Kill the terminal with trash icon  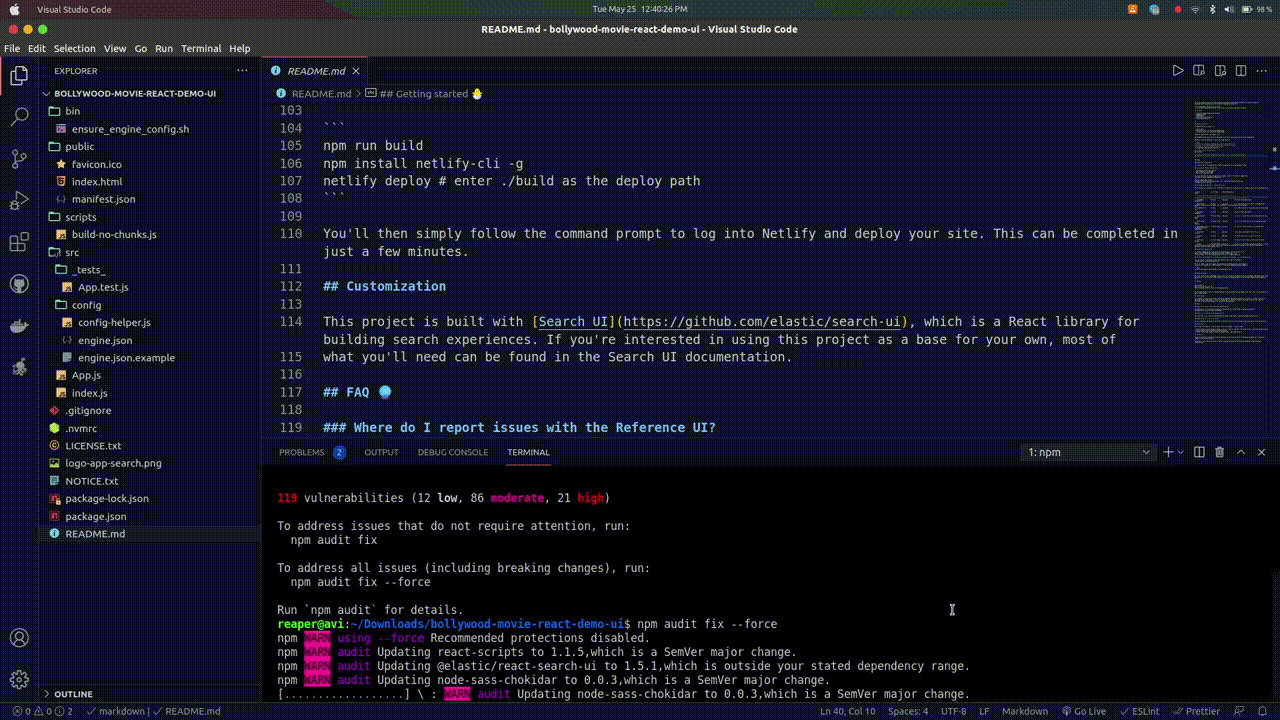click(x=1220, y=452)
